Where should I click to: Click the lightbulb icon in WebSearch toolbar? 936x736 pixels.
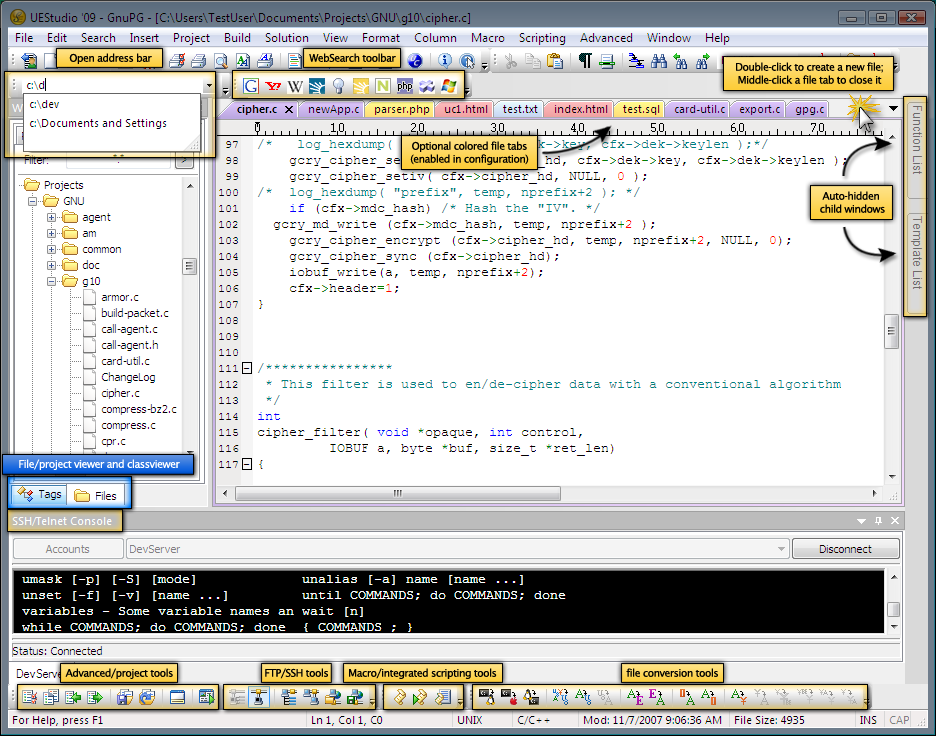click(338, 86)
